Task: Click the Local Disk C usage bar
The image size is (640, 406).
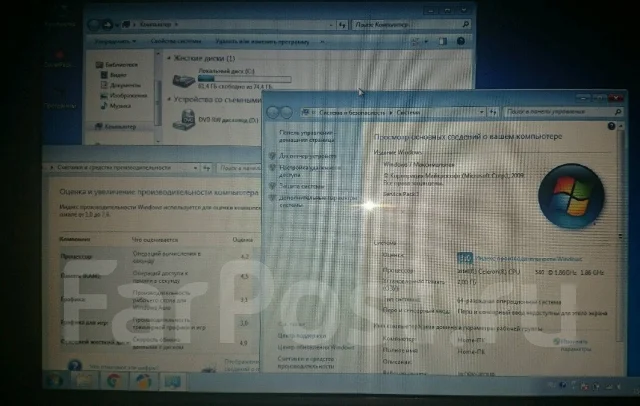Action: [x=244, y=78]
